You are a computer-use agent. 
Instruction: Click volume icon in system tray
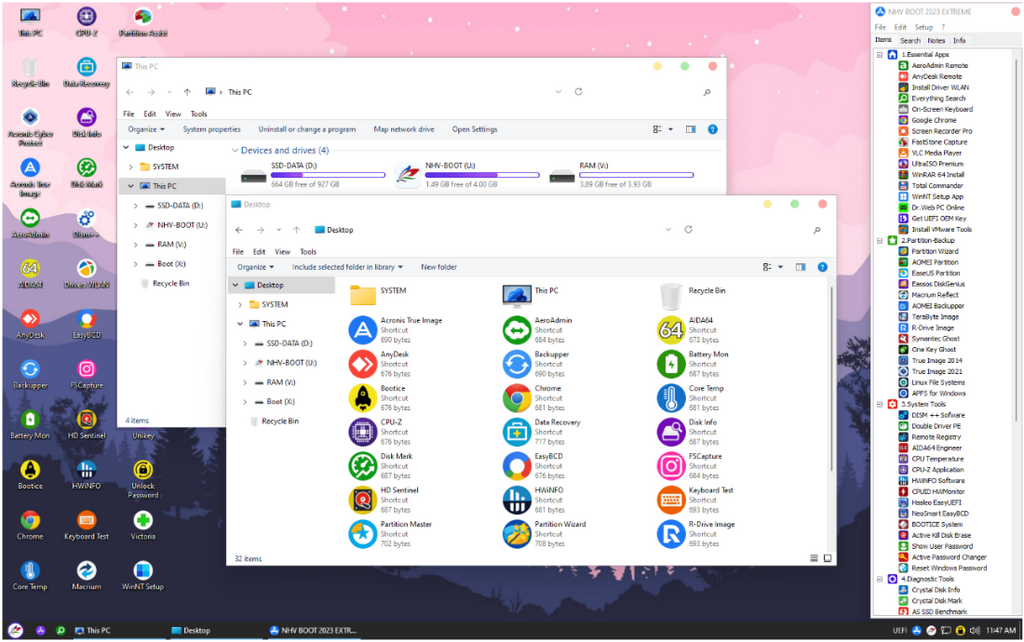[974, 630]
